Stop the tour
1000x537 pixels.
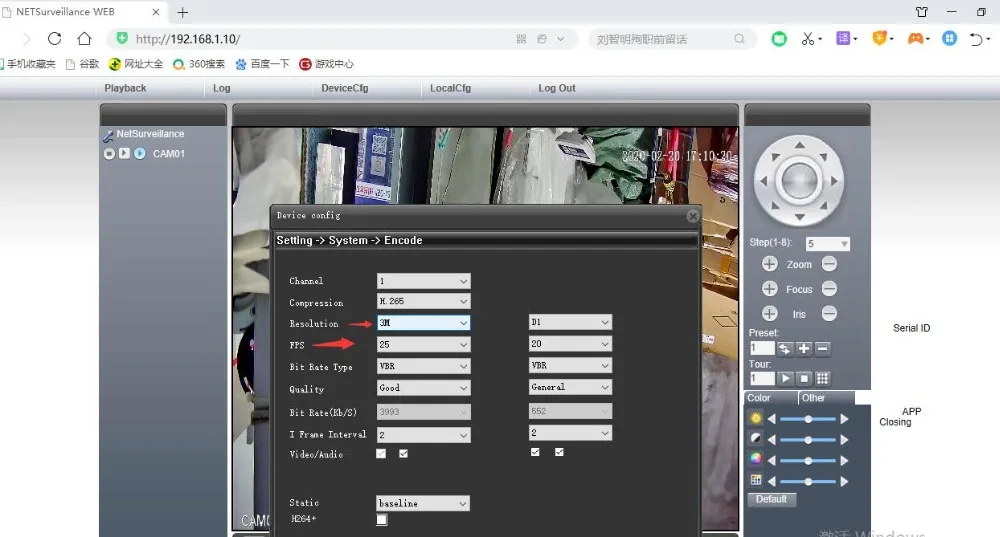(804, 378)
